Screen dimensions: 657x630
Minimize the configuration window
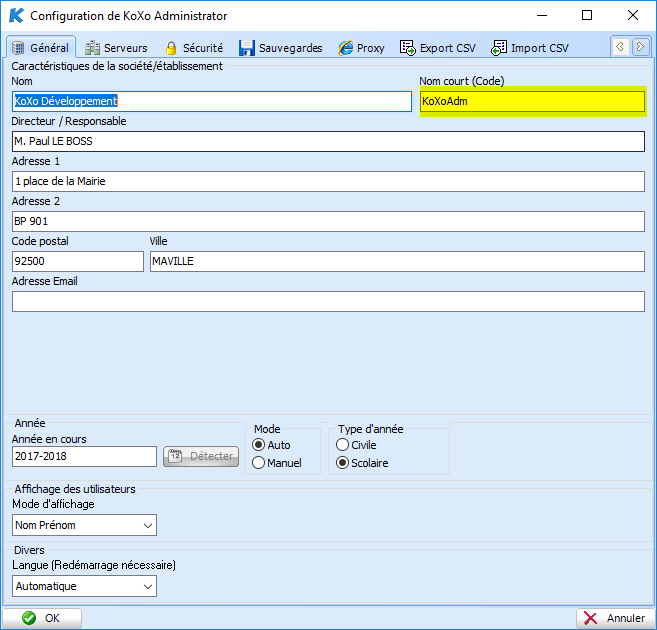click(542, 15)
